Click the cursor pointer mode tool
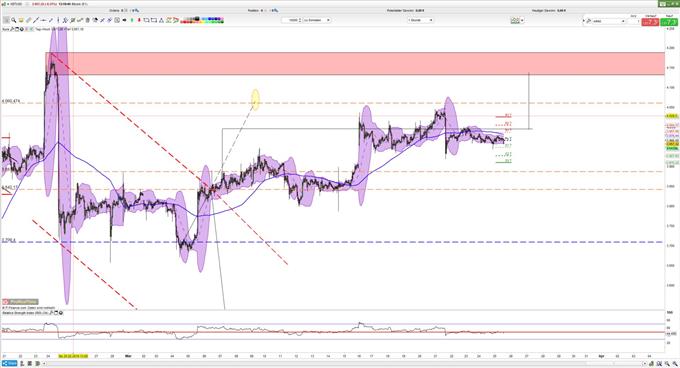The width and height of the screenshot is (680, 368). [x=6, y=20]
